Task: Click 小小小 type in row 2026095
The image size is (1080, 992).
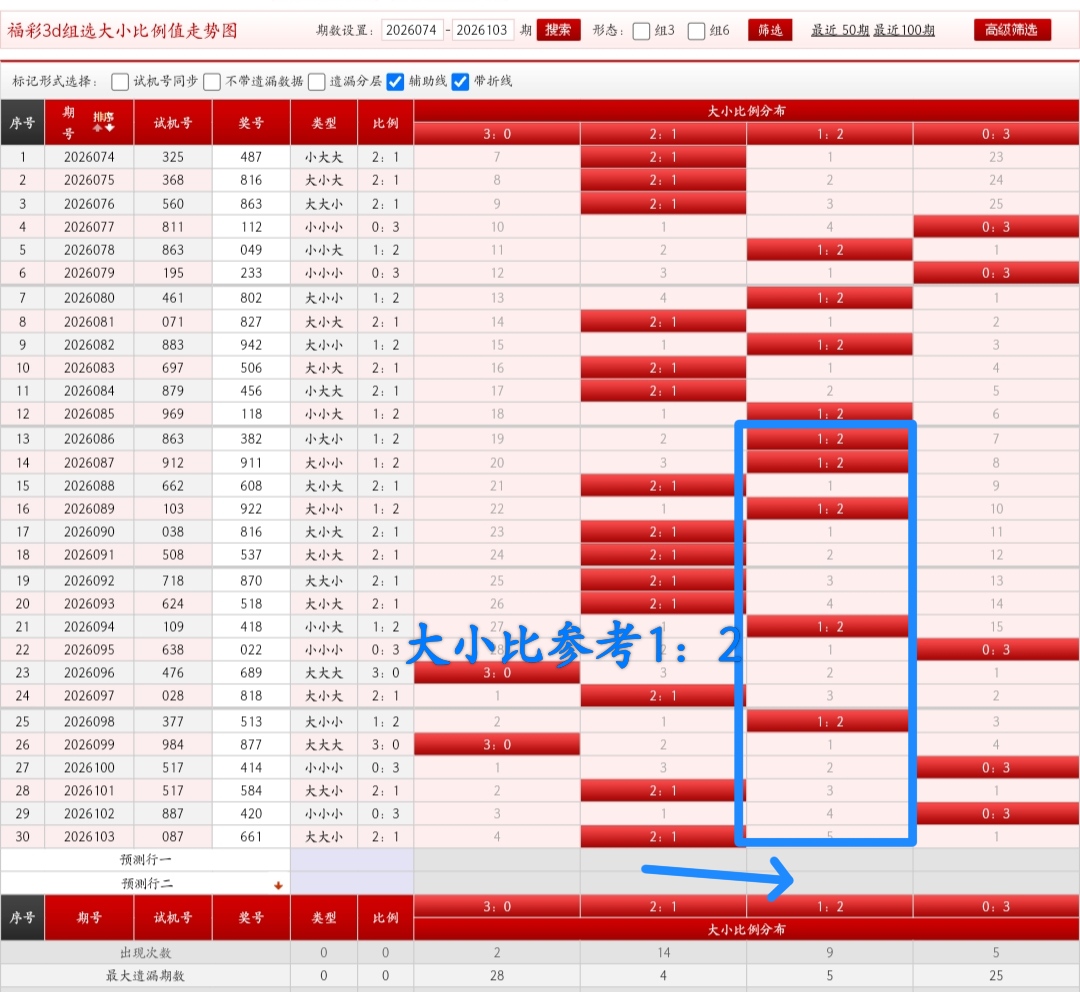Action: (x=324, y=650)
